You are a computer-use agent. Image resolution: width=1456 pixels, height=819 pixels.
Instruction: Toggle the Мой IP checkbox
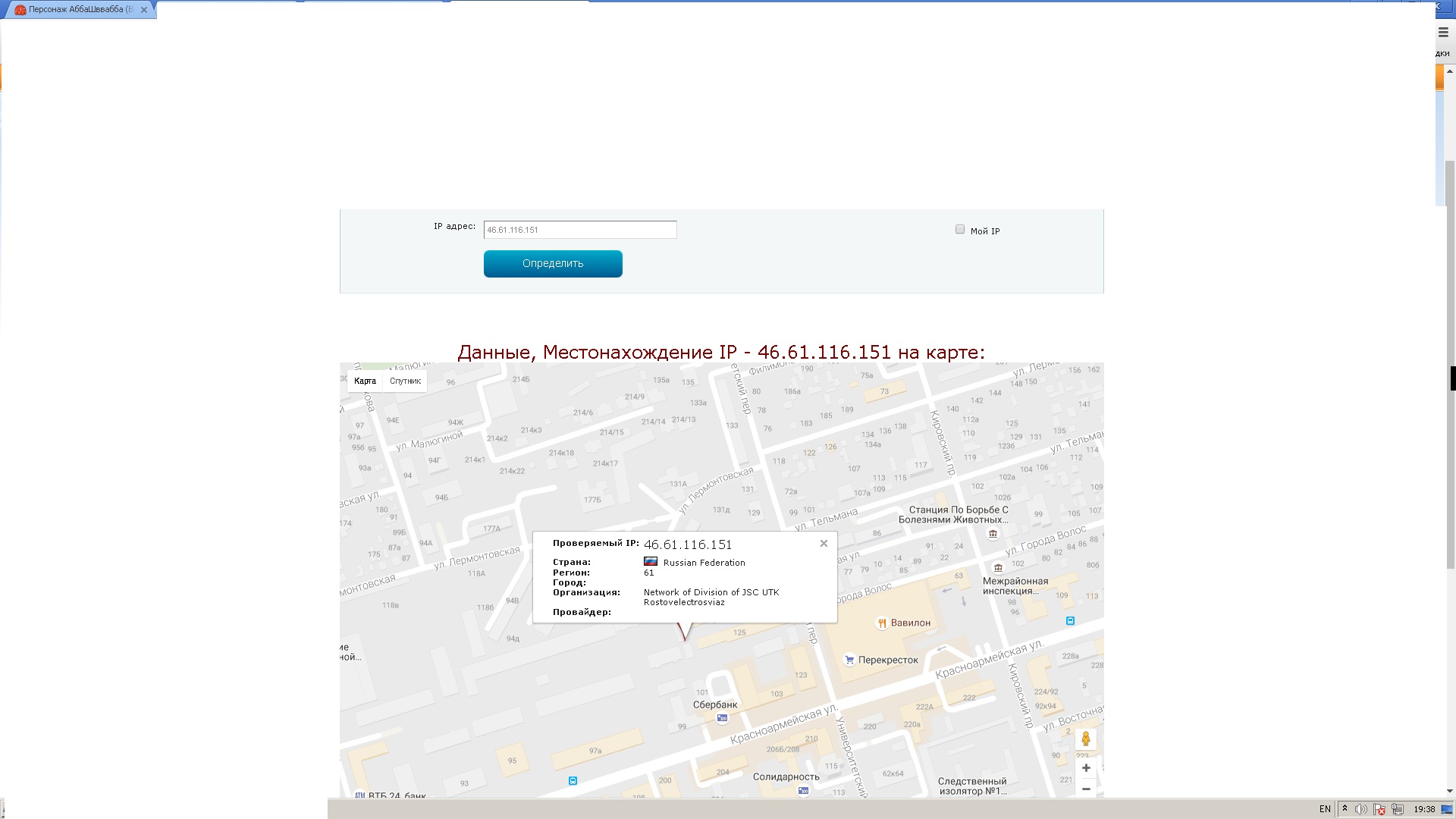[960, 230]
